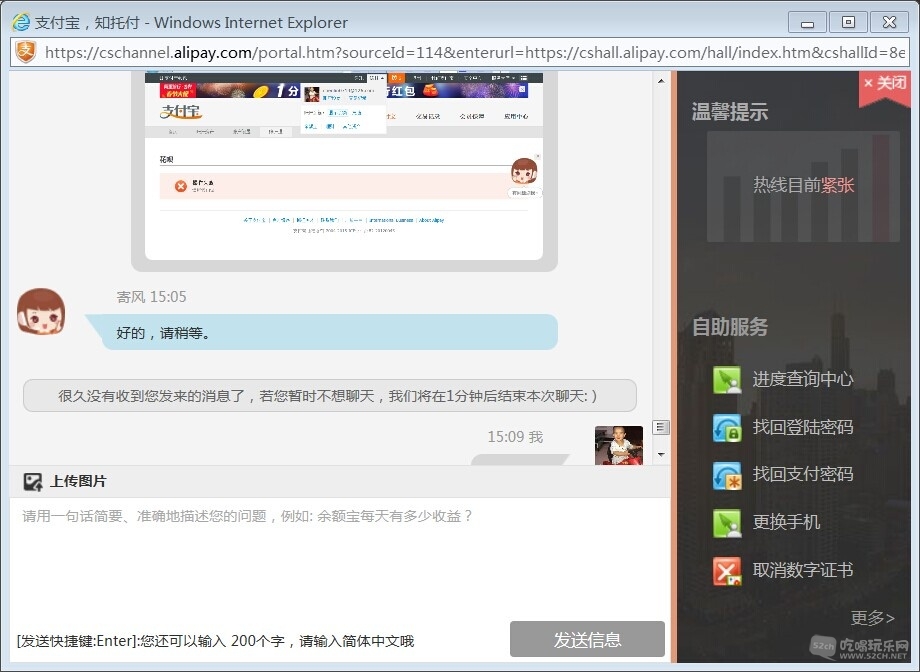
Task: Click the 找回支付密码 icon
Action: coord(728,475)
